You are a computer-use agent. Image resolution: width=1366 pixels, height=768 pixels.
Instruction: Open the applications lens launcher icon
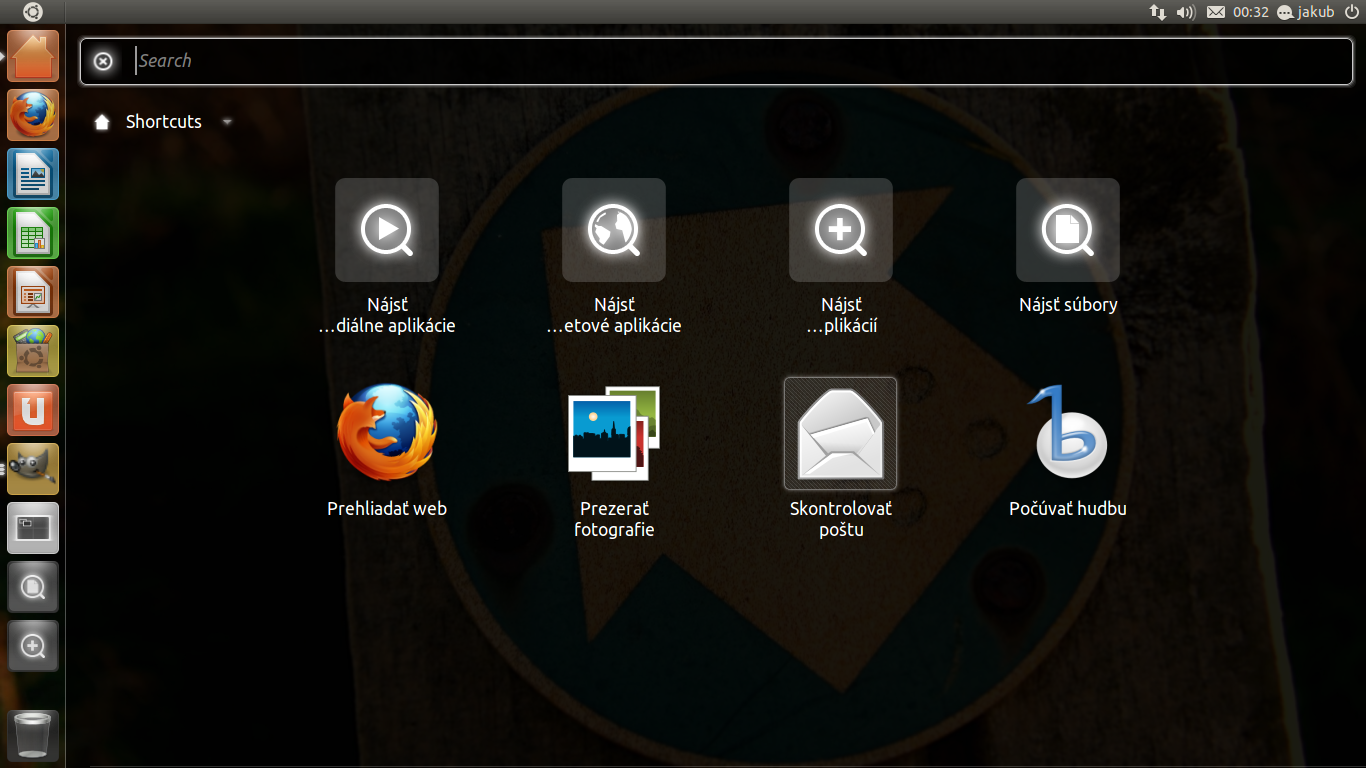coord(33,646)
